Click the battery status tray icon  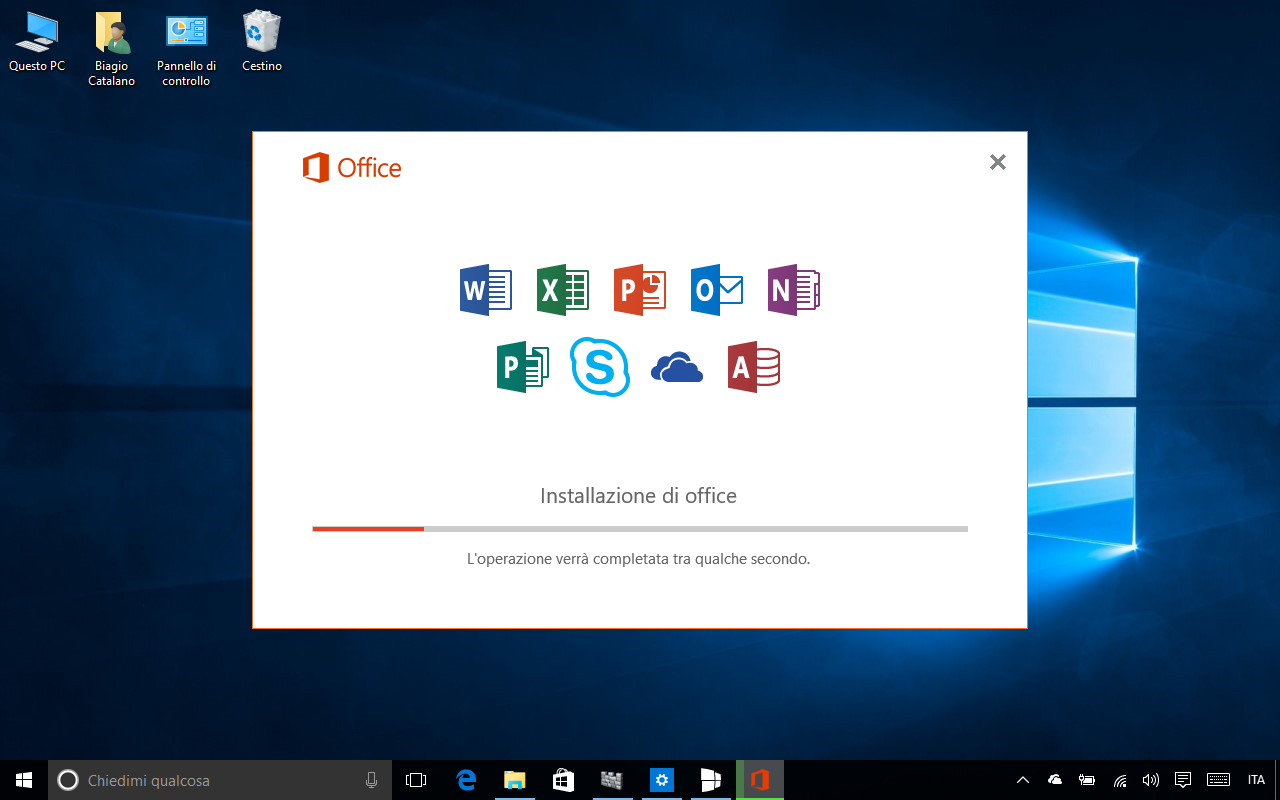click(1087, 780)
